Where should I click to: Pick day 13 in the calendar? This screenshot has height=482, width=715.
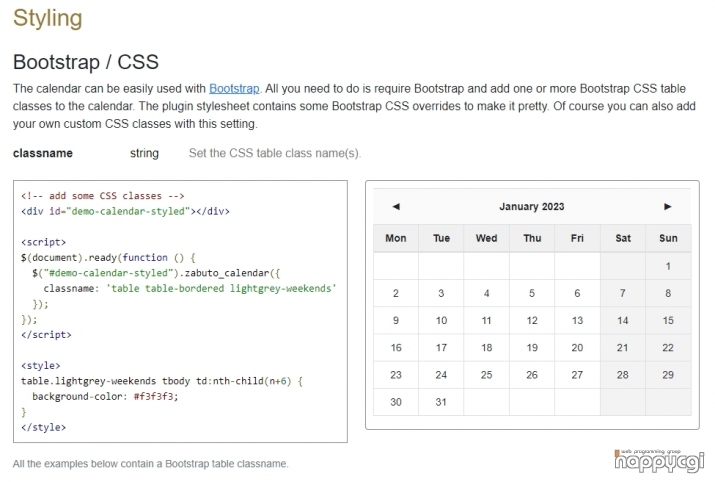pos(577,321)
